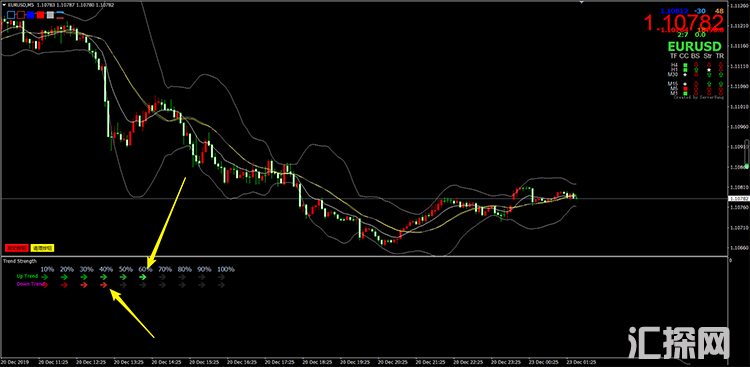Click the Up Trend 70% dim arrow
750x367 pixels.
tap(162, 277)
